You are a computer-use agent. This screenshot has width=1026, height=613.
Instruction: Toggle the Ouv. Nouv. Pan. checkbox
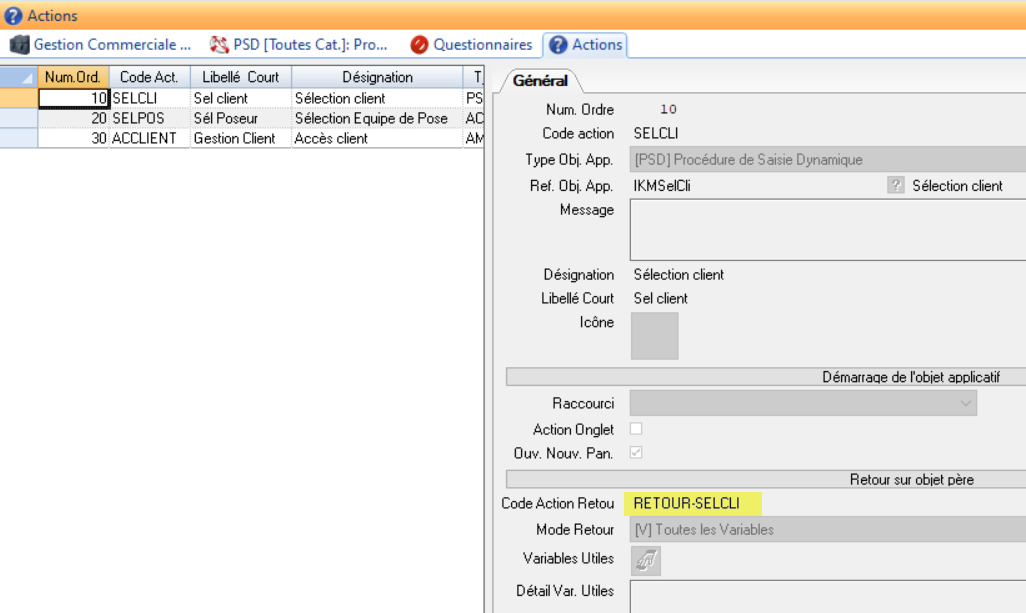click(636, 453)
